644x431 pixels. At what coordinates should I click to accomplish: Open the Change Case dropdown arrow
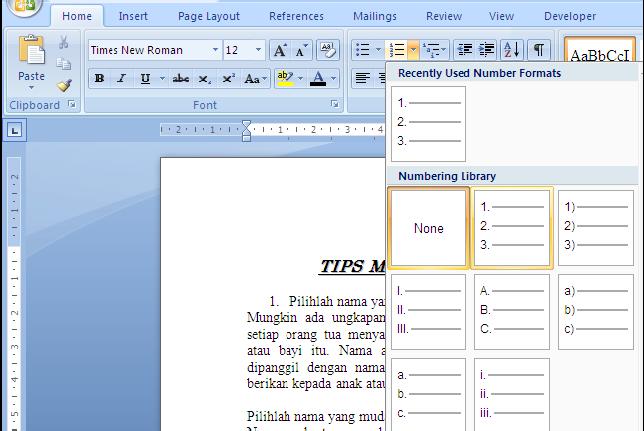(264, 78)
